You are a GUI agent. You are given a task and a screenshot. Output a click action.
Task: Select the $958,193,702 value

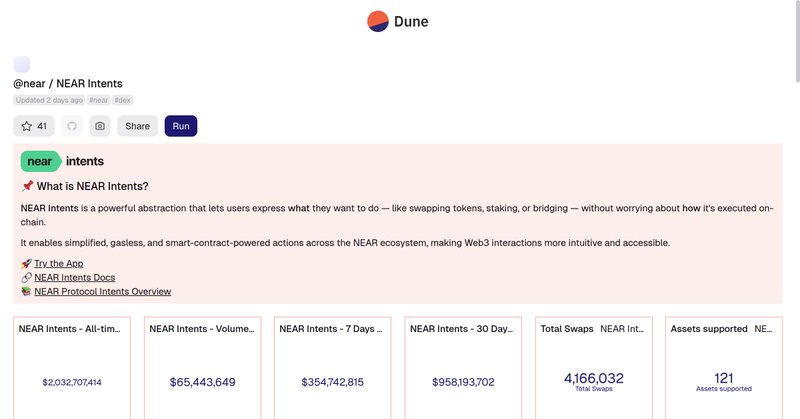click(x=463, y=382)
